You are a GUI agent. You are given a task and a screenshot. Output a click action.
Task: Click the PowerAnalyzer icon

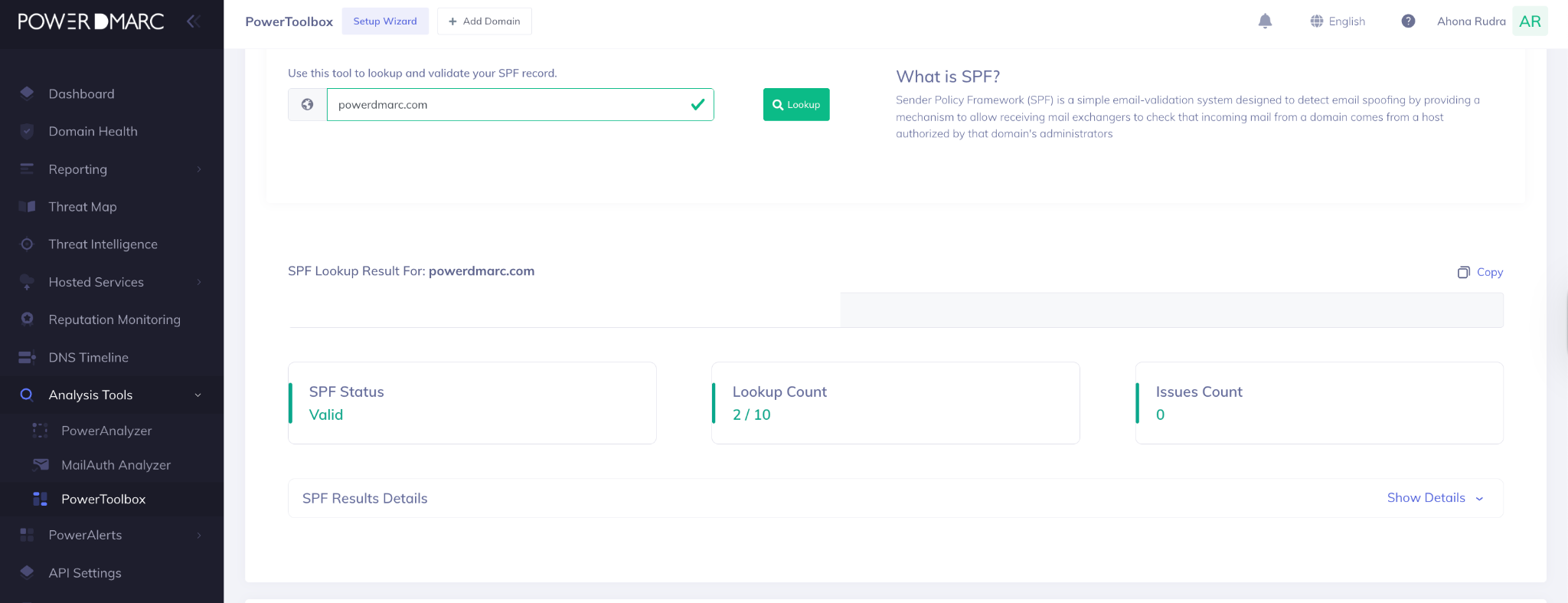pyautogui.click(x=41, y=431)
